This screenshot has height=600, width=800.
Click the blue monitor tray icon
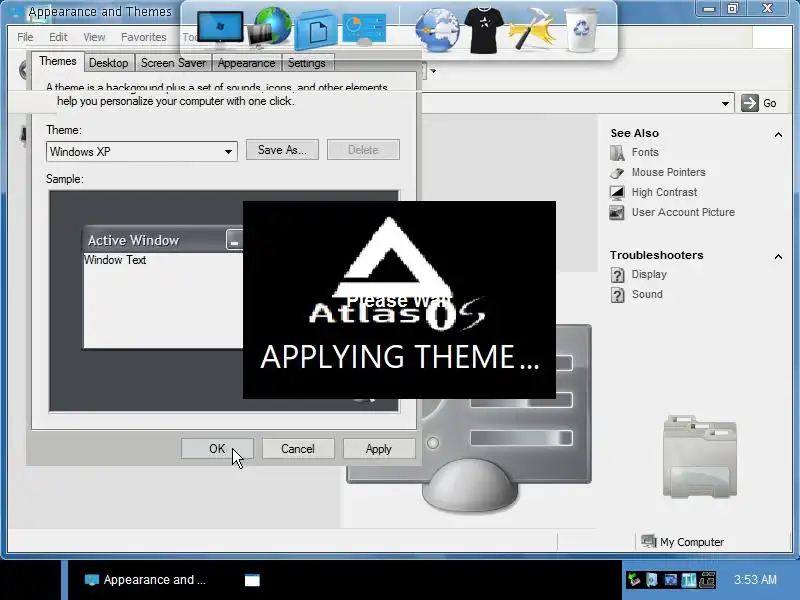pyautogui.click(x=670, y=580)
